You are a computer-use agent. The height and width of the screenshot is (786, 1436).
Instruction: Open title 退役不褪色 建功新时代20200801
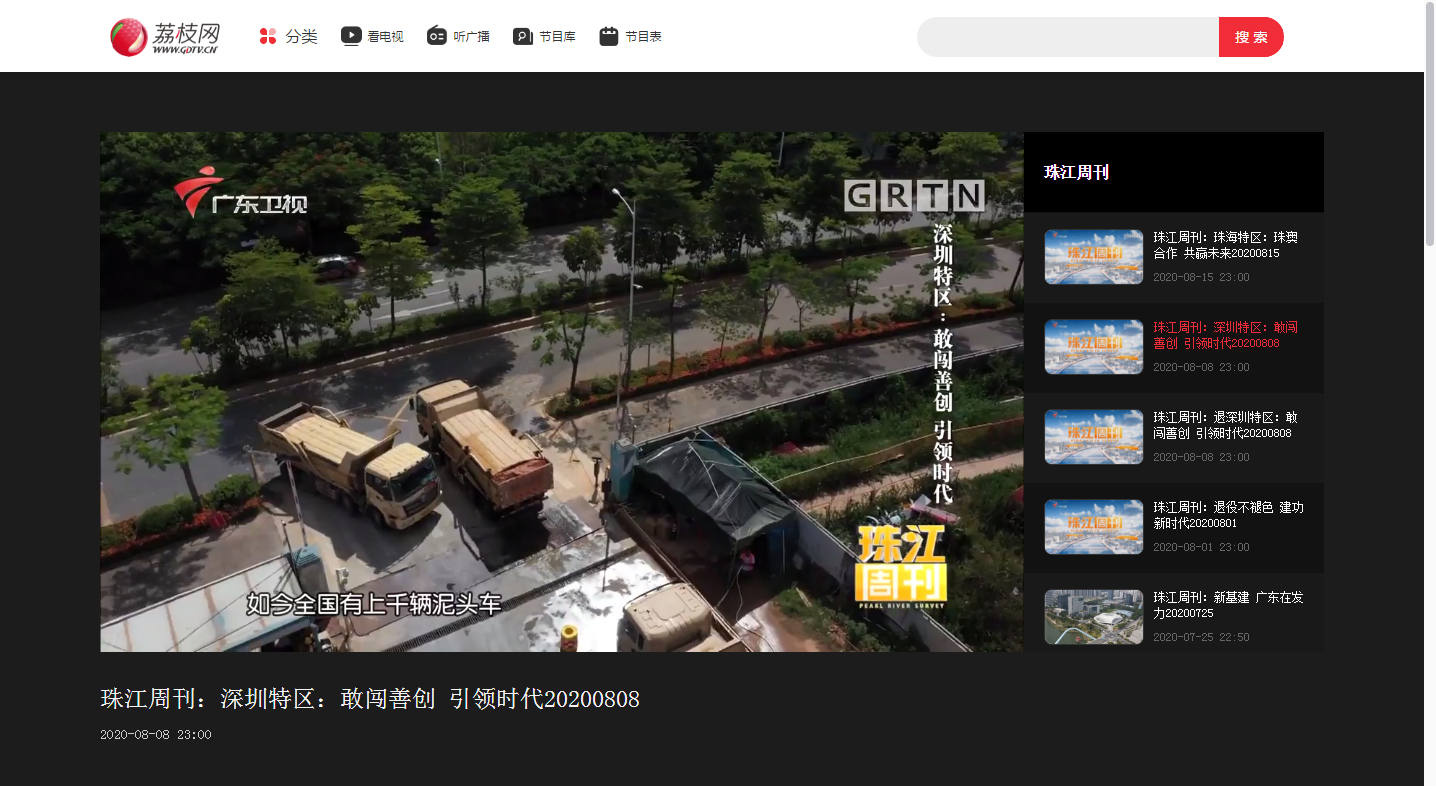1229,516
